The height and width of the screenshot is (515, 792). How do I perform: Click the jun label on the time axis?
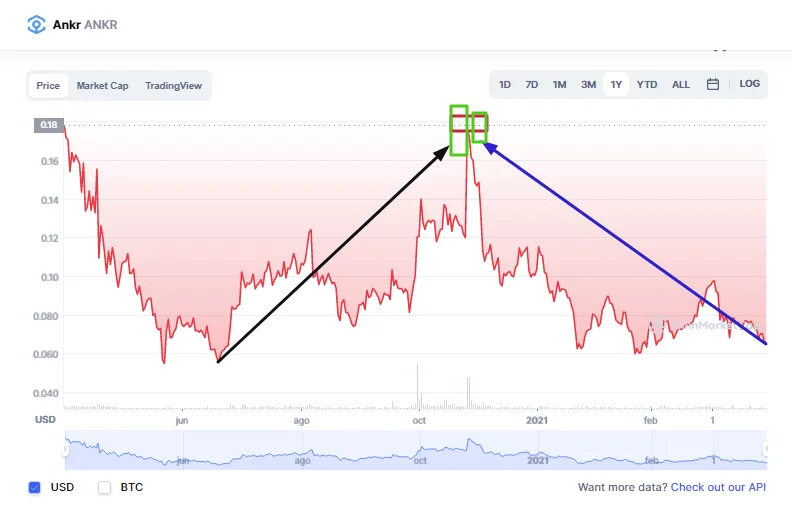coord(182,421)
